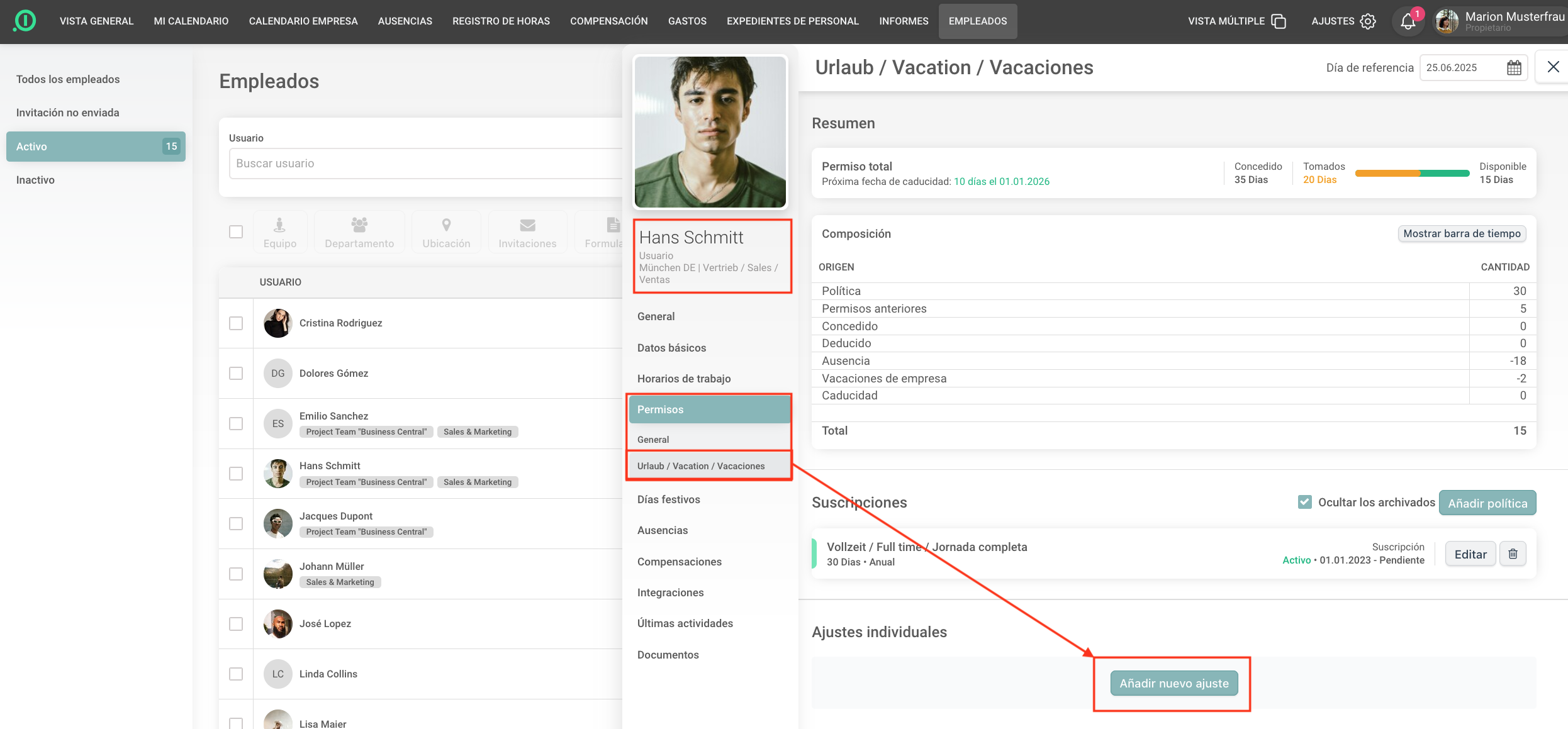The width and height of the screenshot is (1568, 729).
Task: Check Jacques Dupont's row checkbox
Action: click(236, 523)
